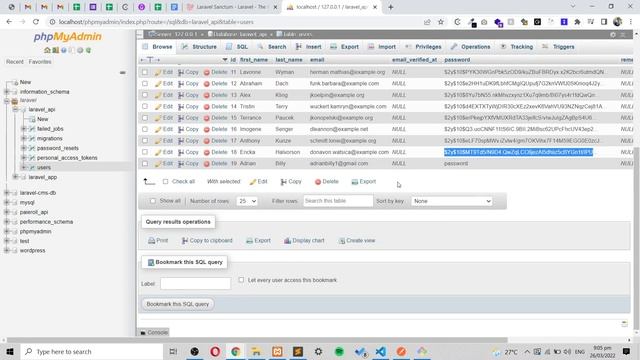The image size is (640, 360).
Task: Click the Filter rows search field
Action: (x=338, y=201)
